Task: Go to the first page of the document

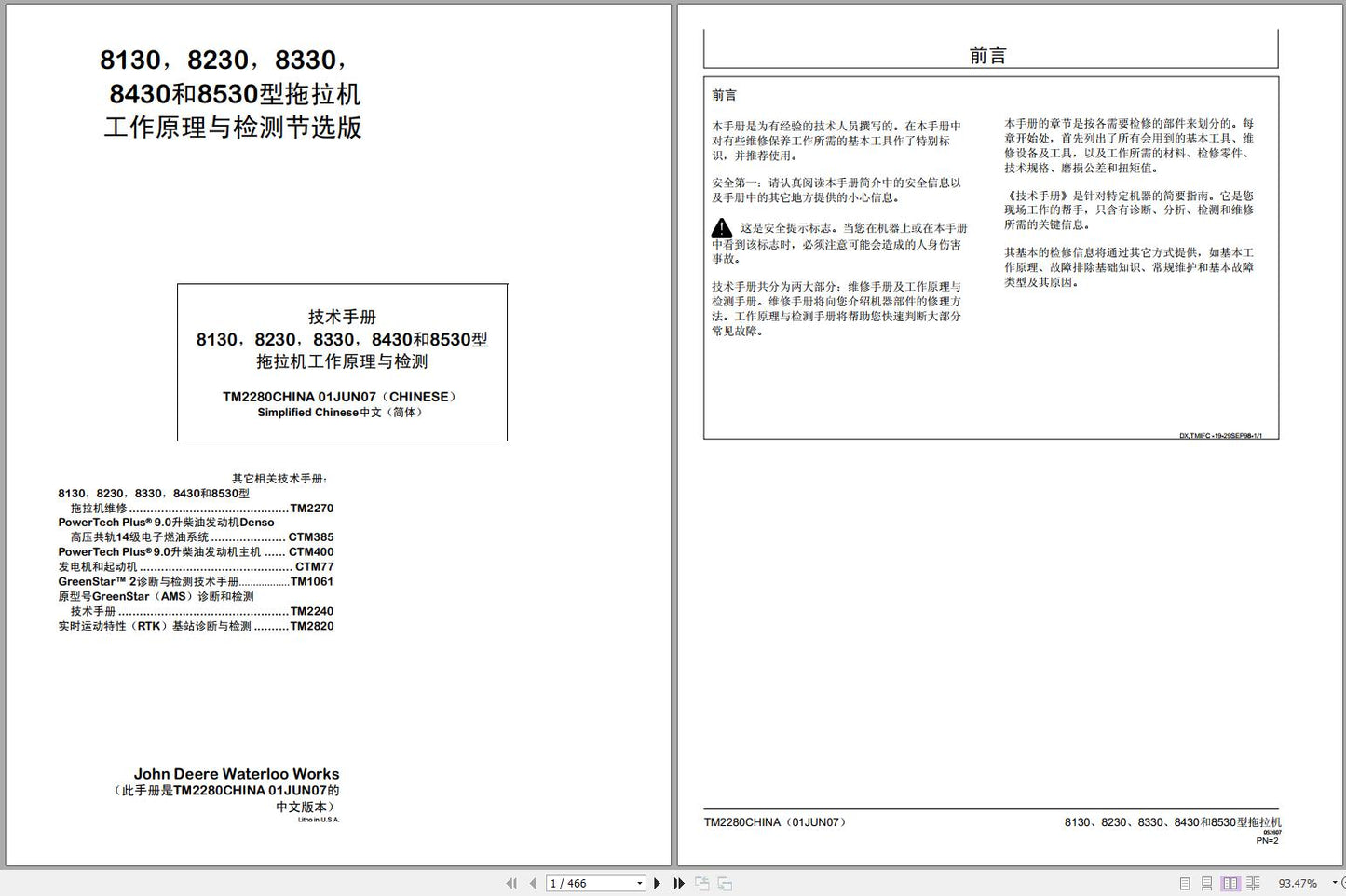Action: 510,883
